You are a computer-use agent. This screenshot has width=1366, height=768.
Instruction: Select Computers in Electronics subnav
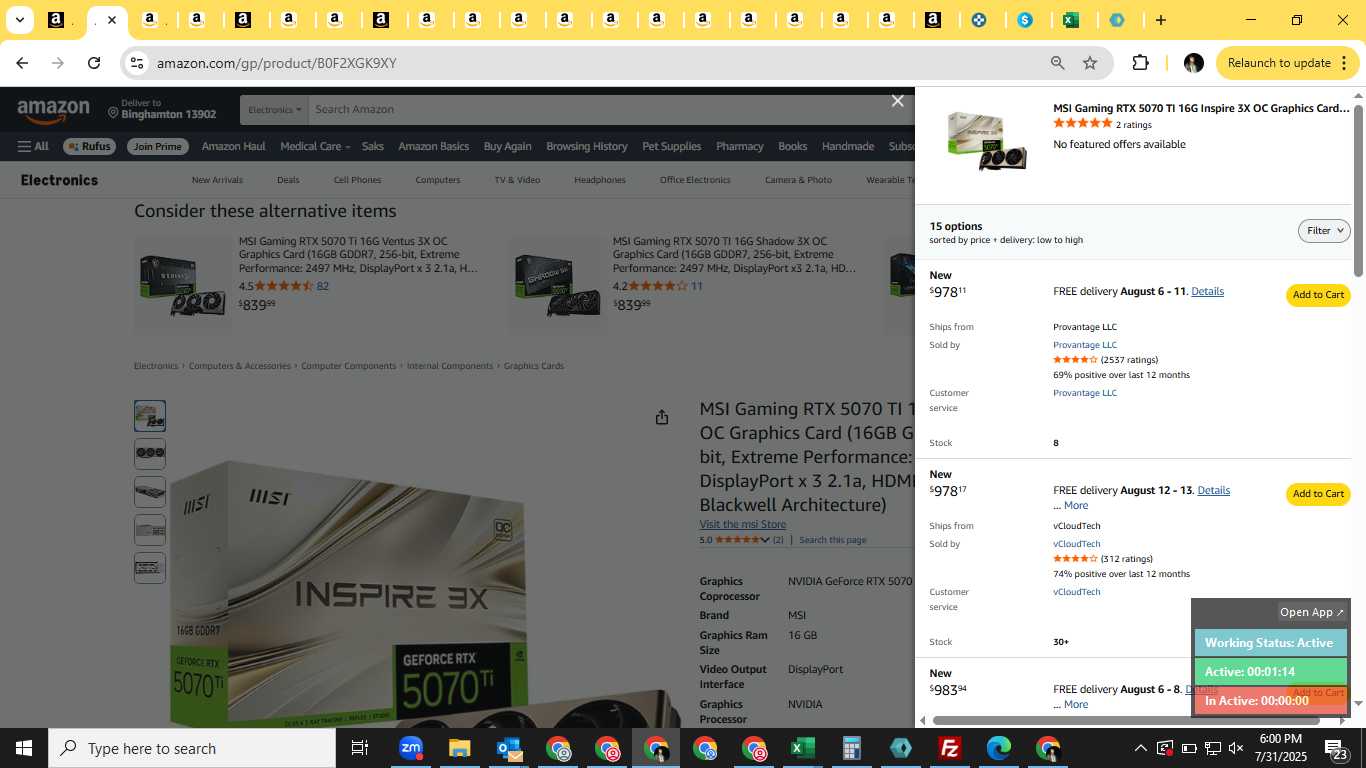click(x=438, y=180)
